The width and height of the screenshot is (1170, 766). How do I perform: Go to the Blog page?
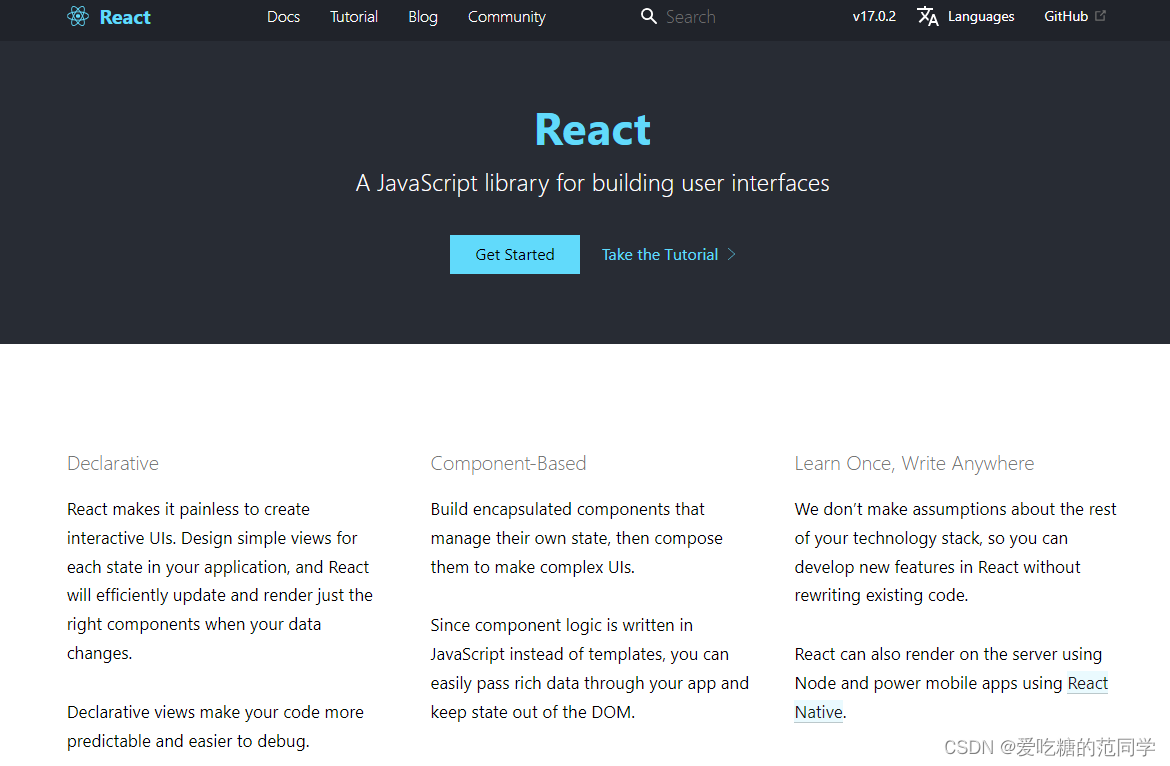tap(423, 16)
